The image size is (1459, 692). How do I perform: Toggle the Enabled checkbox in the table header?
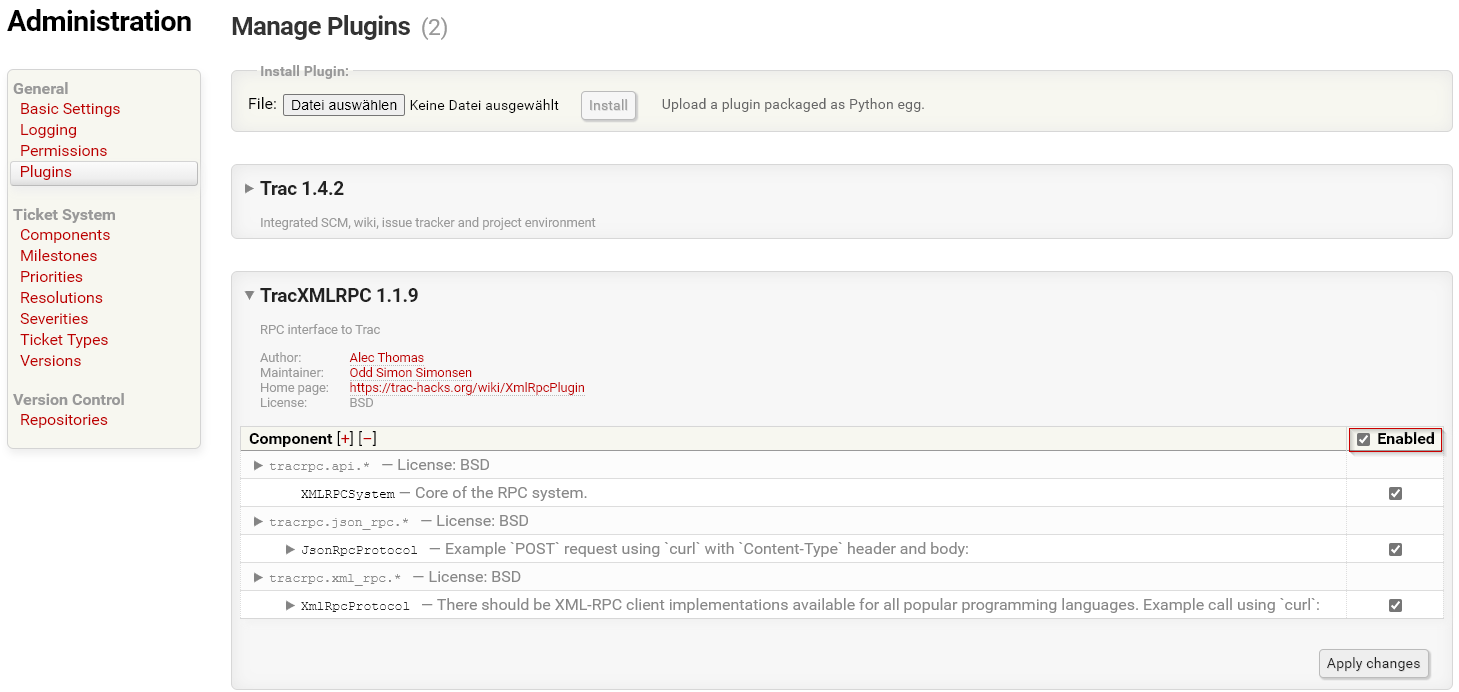click(1364, 438)
